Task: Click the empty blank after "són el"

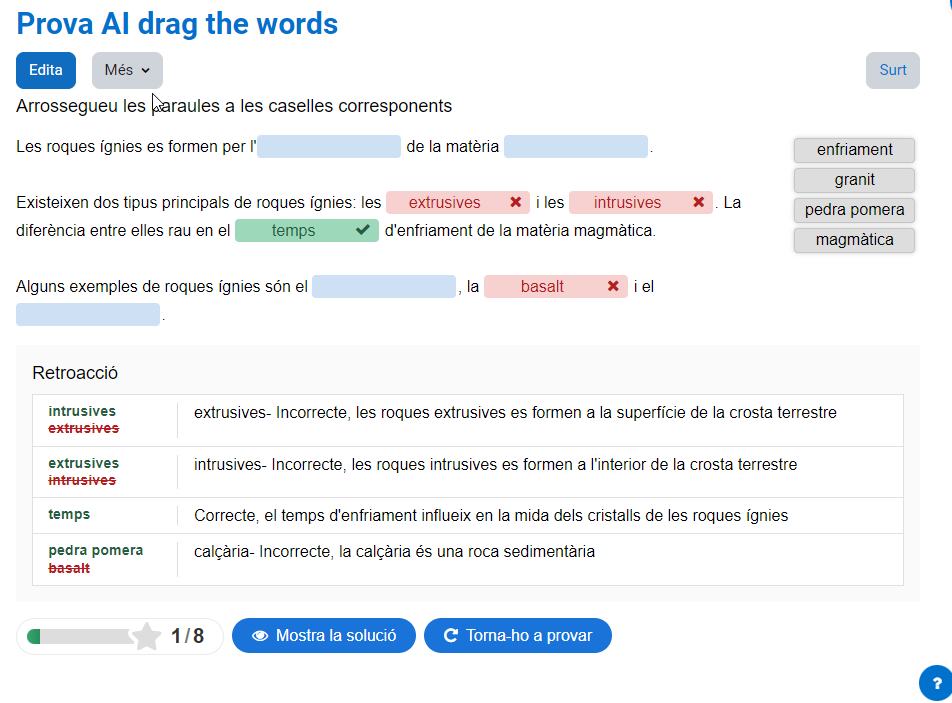Action: click(384, 287)
